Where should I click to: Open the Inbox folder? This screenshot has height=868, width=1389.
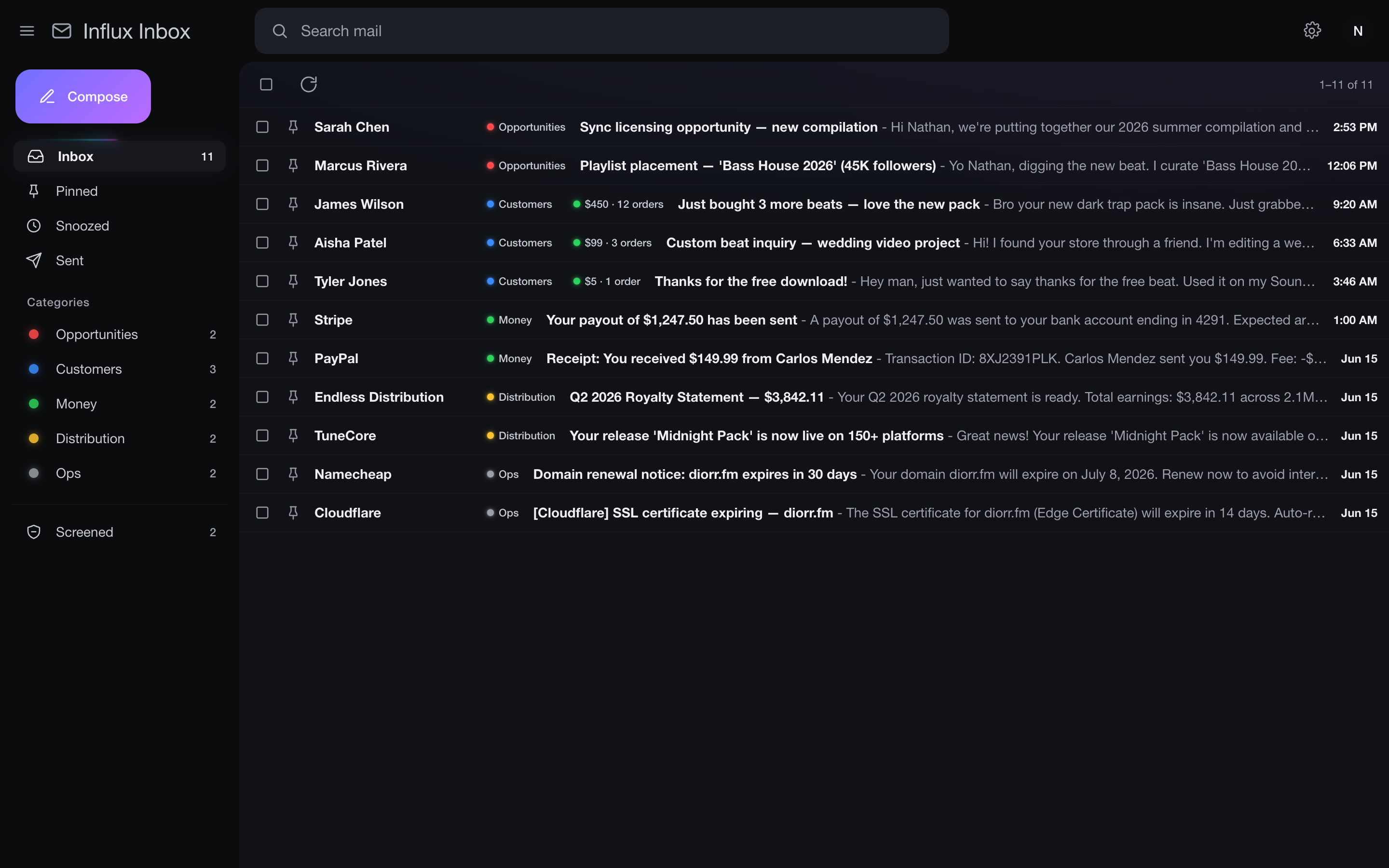(120, 156)
